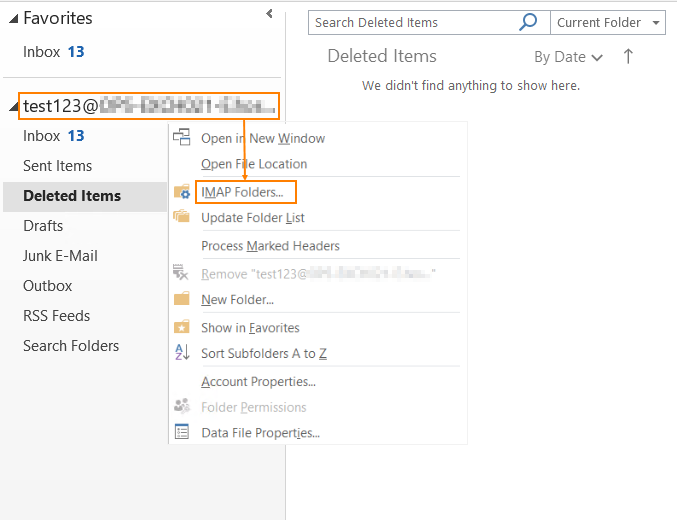Image resolution: width=677 pixels, height=520 pixels.
Task: Reverse sort order with the up arrow
Action: (628, 57)
